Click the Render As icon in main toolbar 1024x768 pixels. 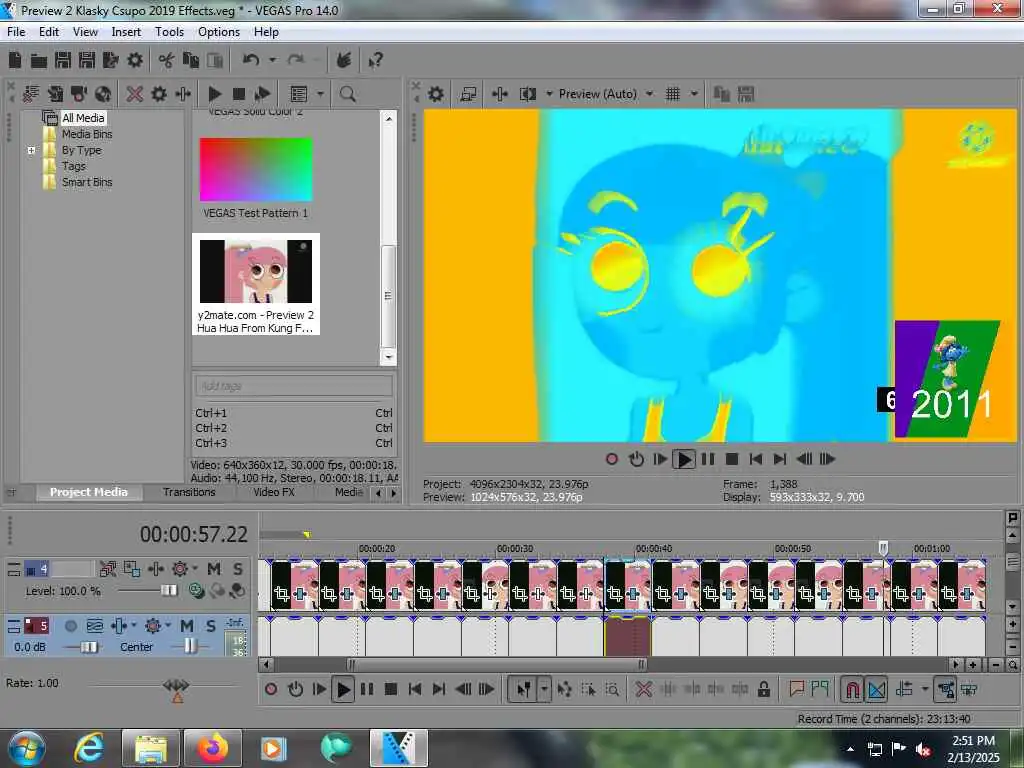(110, 61)
